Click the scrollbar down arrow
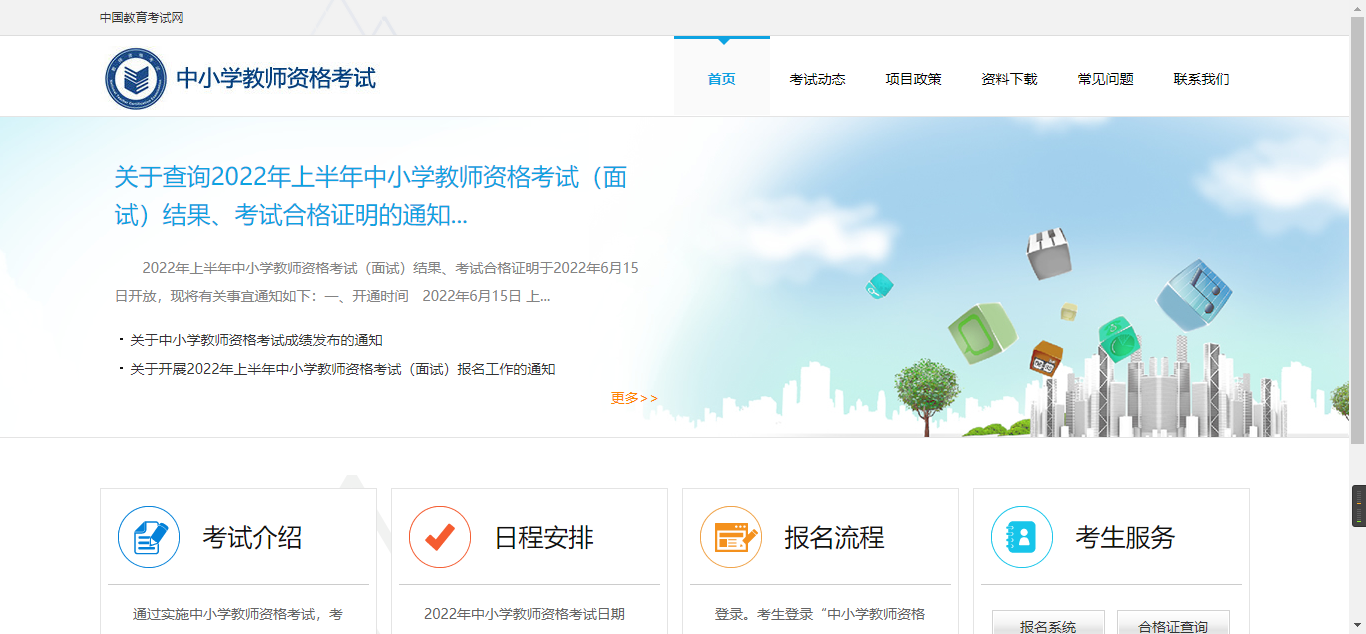1366x634 pixels. tap(1358, 626)
